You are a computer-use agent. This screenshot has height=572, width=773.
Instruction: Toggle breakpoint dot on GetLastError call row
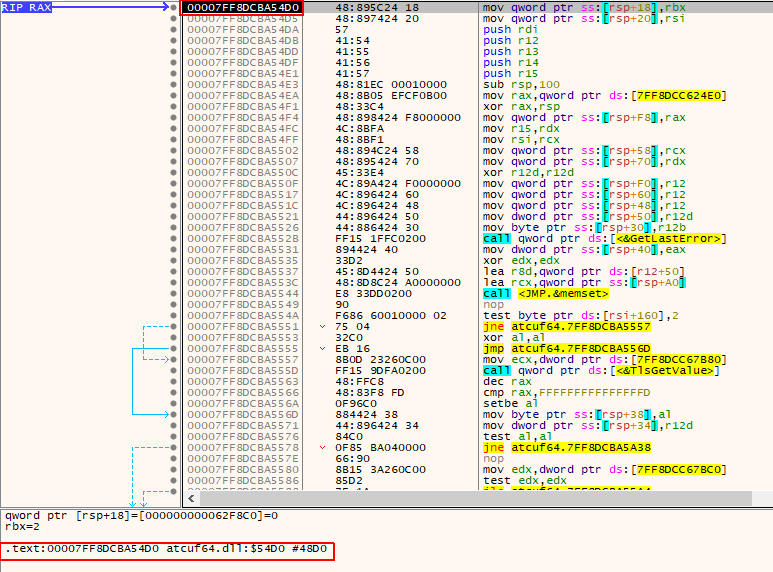tap(173, 238)
